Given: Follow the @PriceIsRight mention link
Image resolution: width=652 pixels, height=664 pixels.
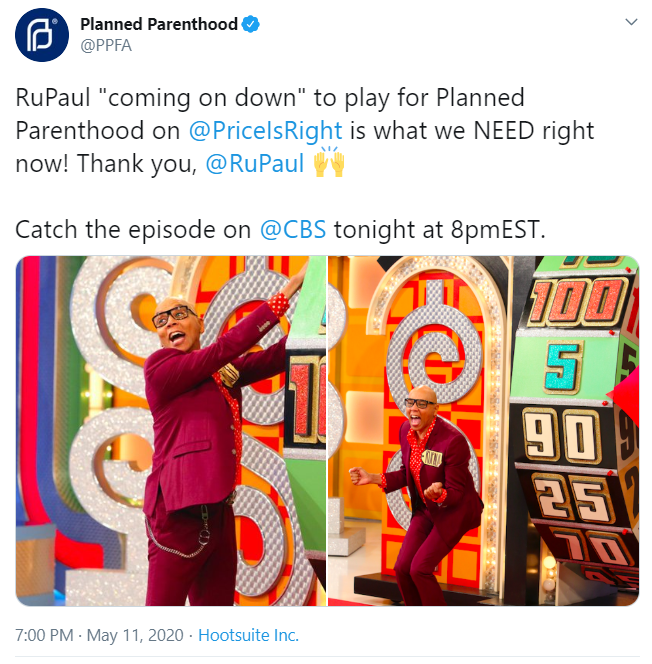Looking at the screenshot, I should click(265, 130).
